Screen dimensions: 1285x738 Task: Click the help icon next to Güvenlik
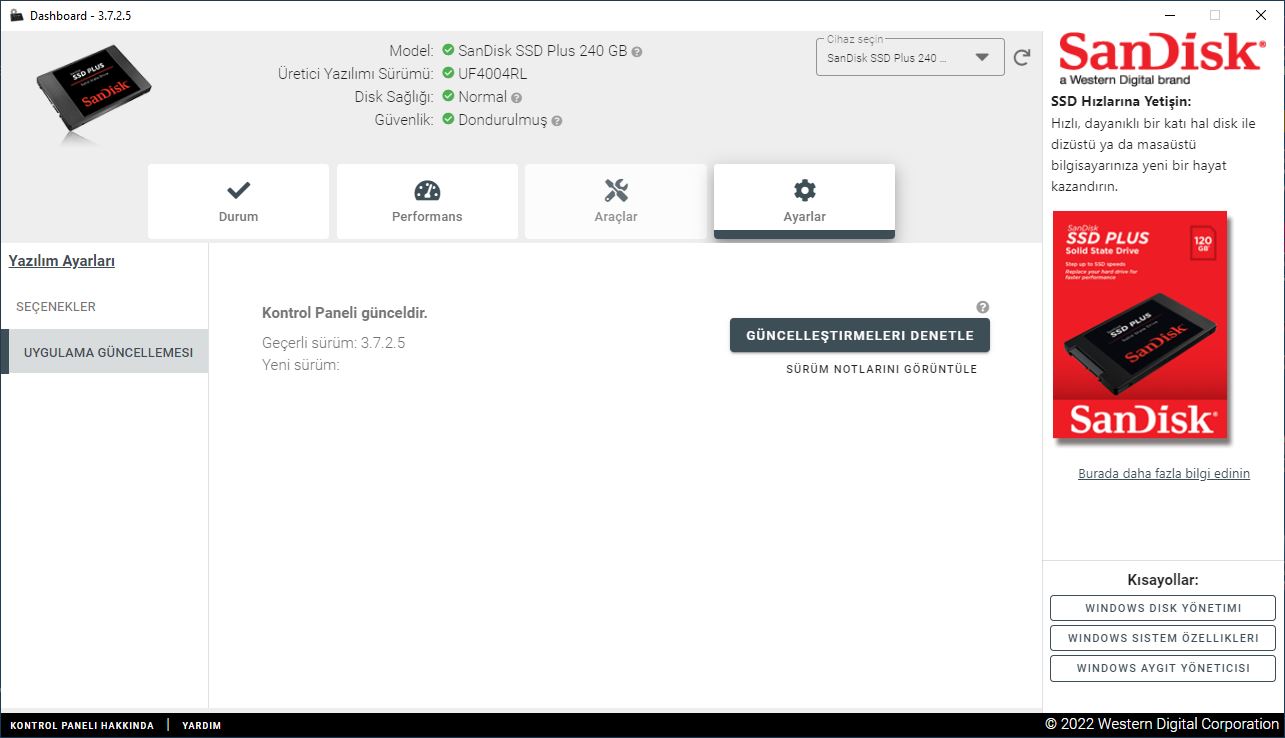[557, 121]
